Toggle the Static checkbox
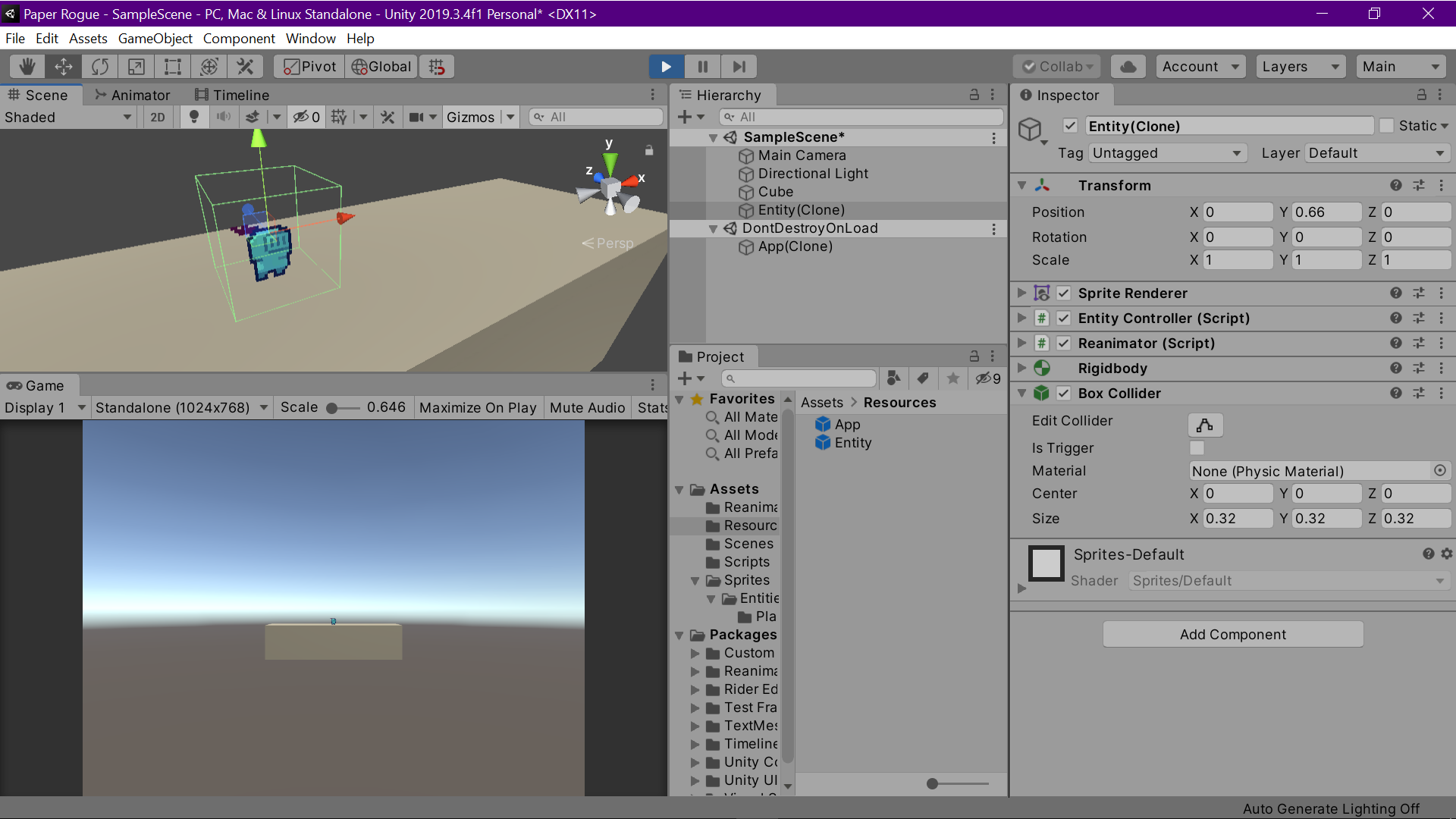The height and width of the screenshot is (819, 1456). 1386,126
